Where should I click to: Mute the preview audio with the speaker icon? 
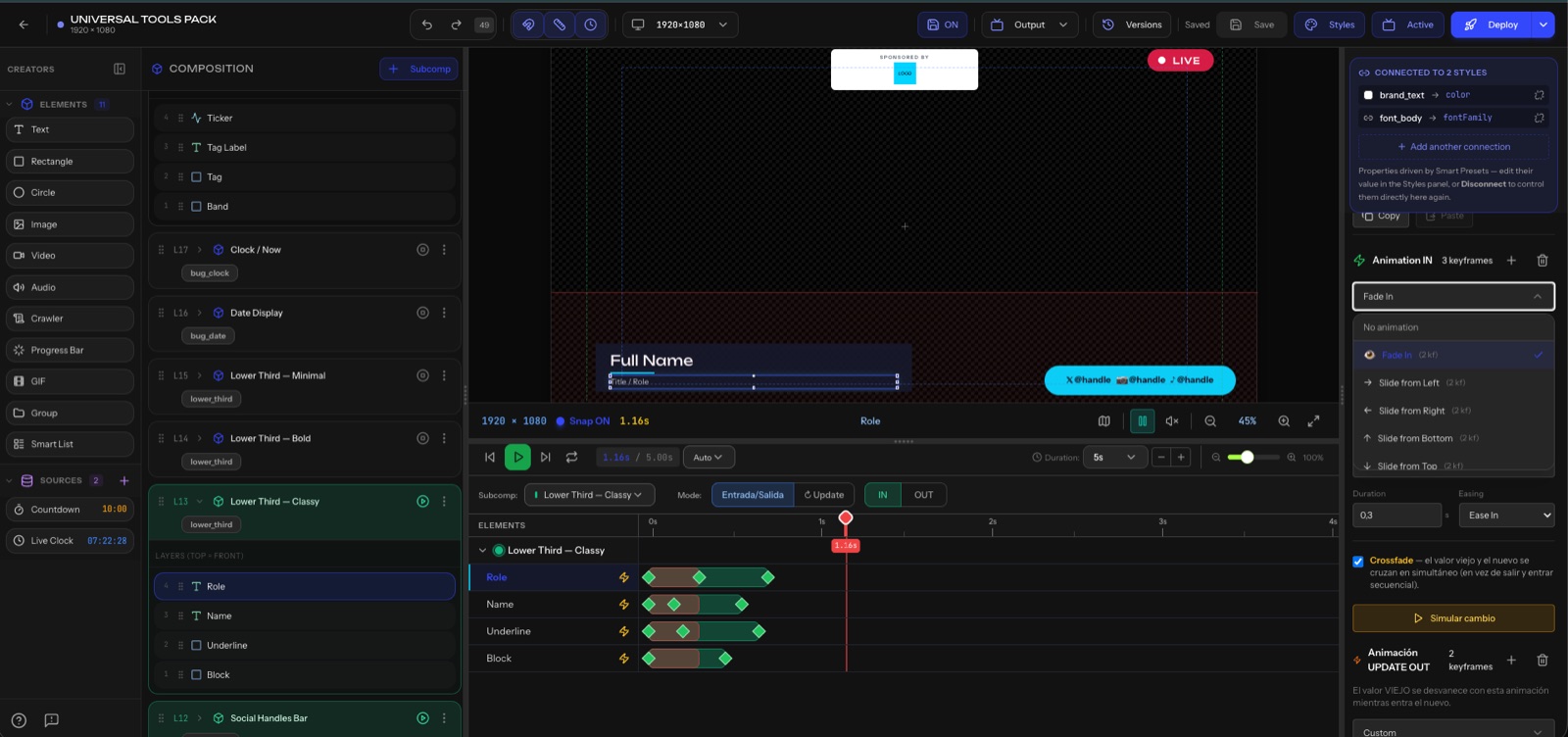pyautogui.click(x=1172, y=420)
